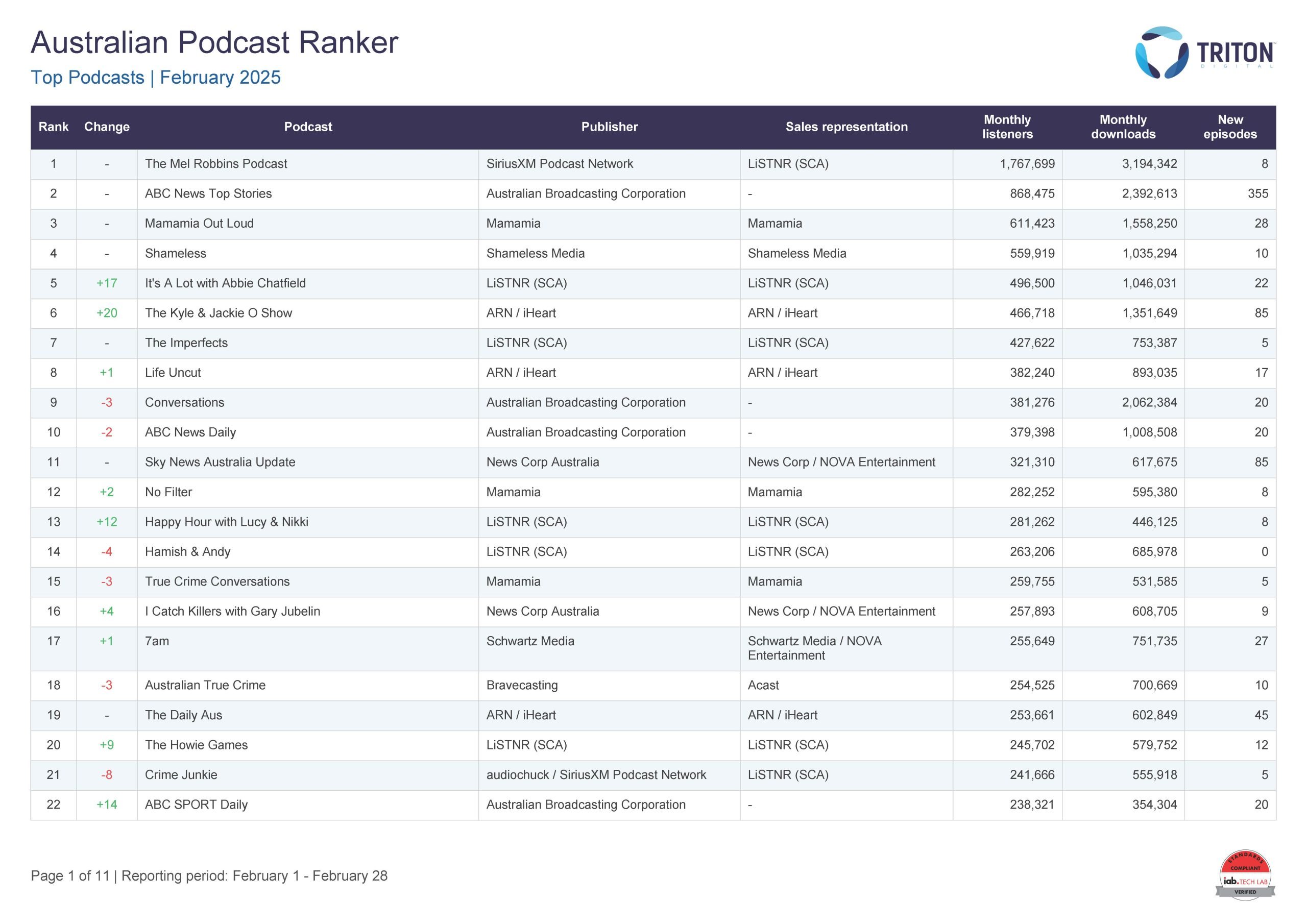Click Mamamia Out Loud podcast name
Viewport: 1307px width, 924px height.
(x=199, y=224)
